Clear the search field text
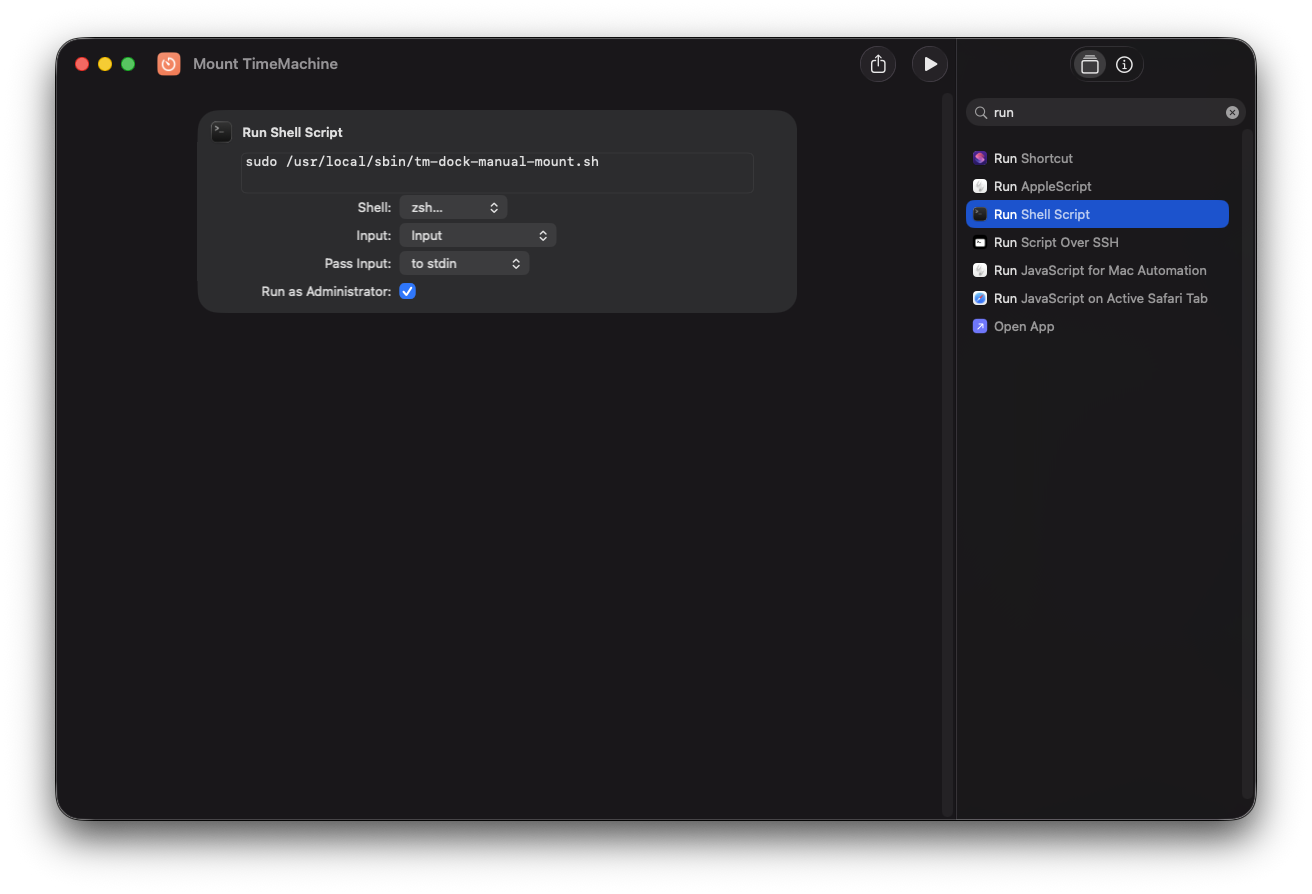1312x894 pixels. click(1232, 113)
